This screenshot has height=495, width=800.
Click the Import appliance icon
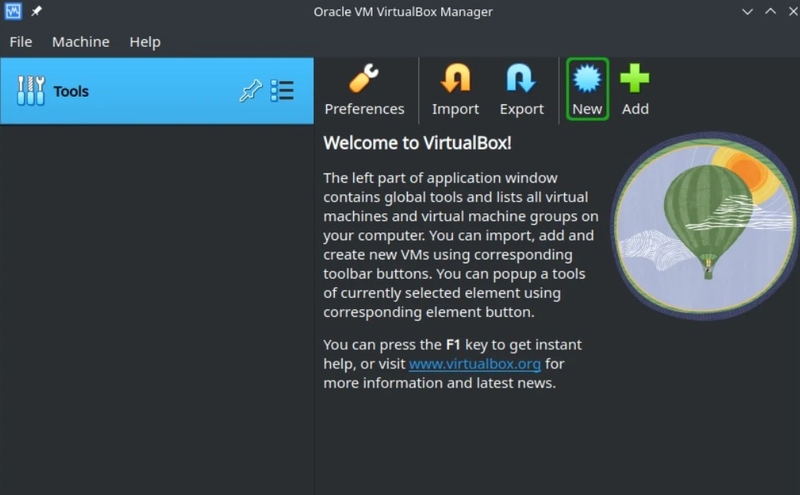pos(455,90)
